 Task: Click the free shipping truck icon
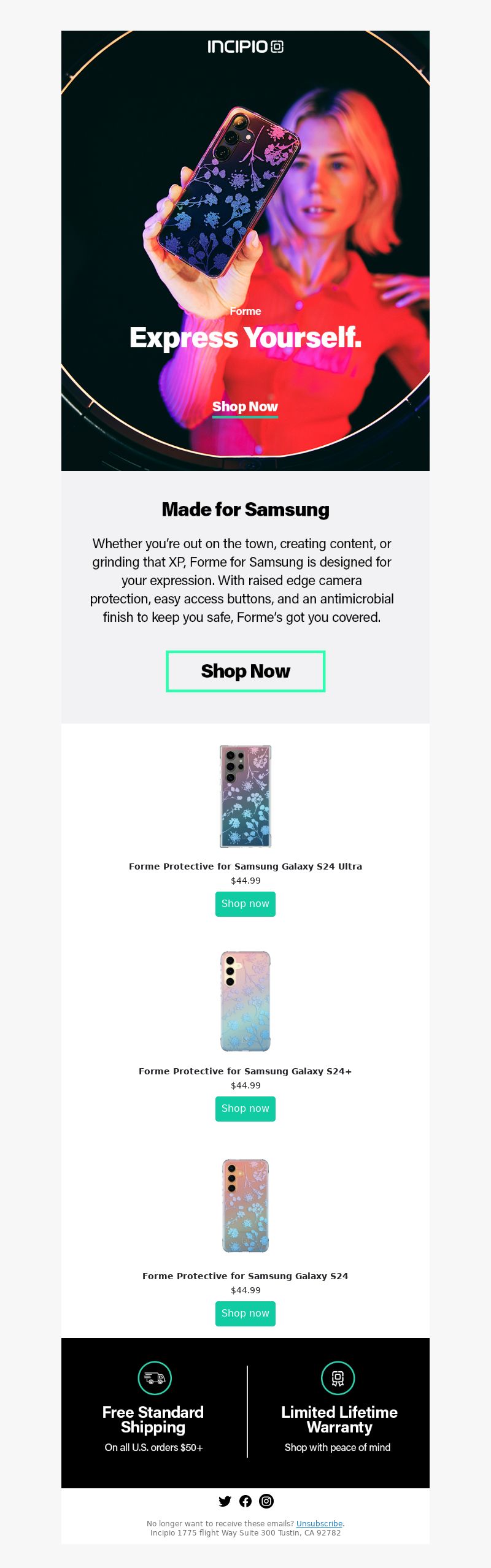(x=155, y=1378)
